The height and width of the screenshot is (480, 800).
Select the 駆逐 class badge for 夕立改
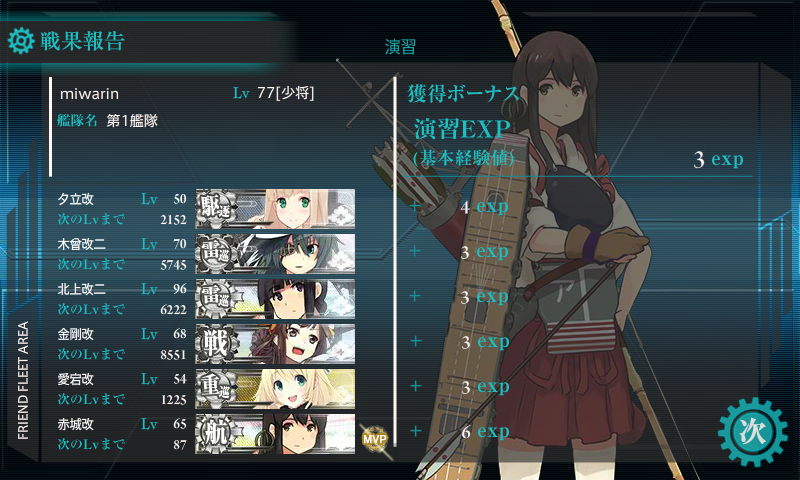216,209
